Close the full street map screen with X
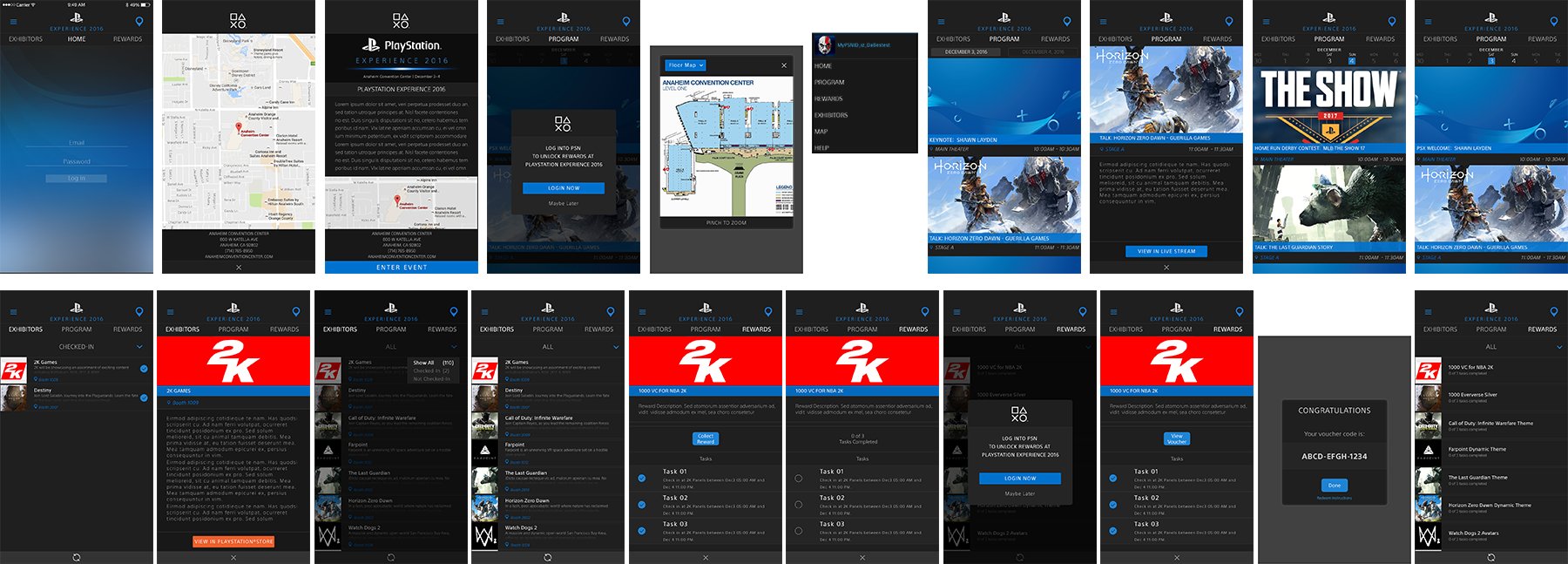This screenshot has height=564, width=1568. tap(239, 268)
